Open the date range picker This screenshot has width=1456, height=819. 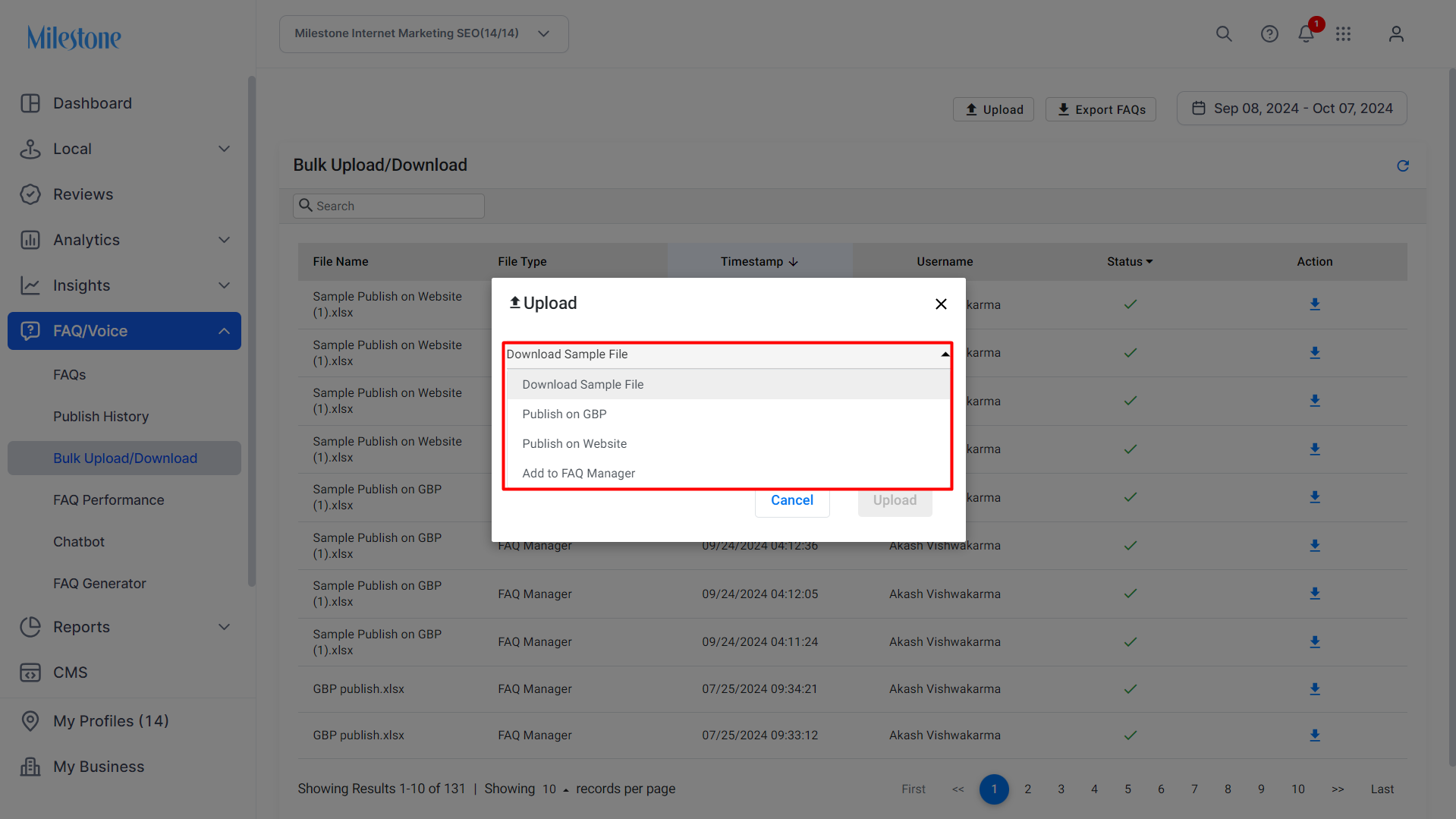coord(1291,109)
